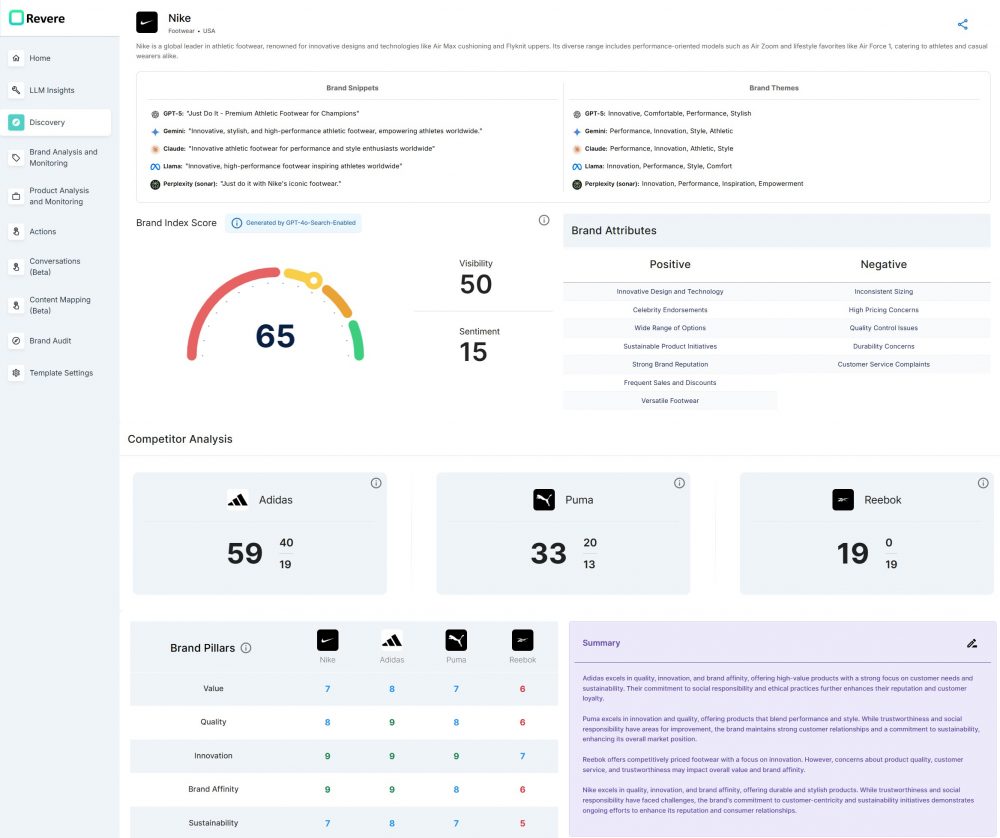Select the Adidas competitor card name
The image size is (1000, 838).
coord(275,499)
